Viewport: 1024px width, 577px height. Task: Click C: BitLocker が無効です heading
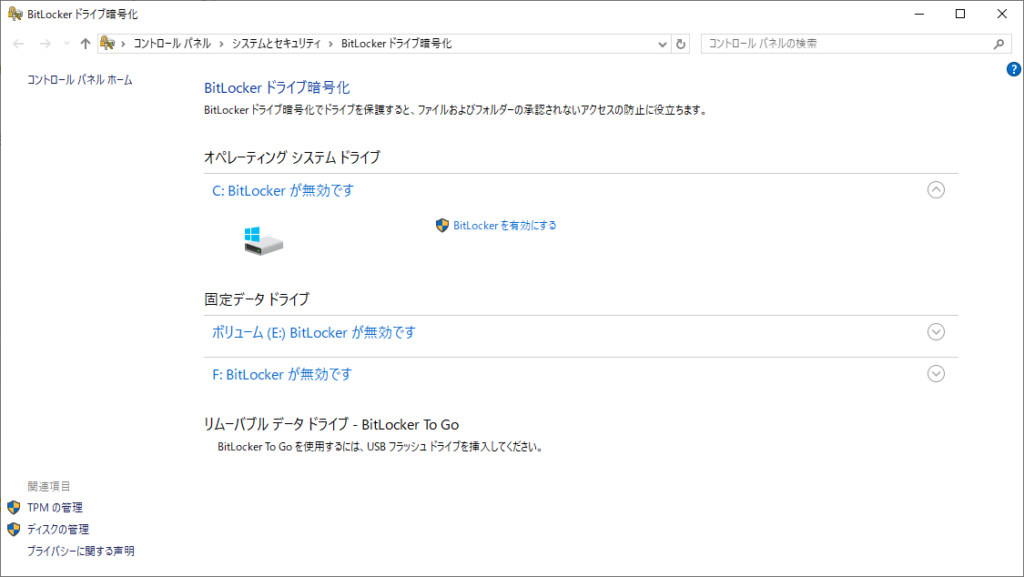283,191
